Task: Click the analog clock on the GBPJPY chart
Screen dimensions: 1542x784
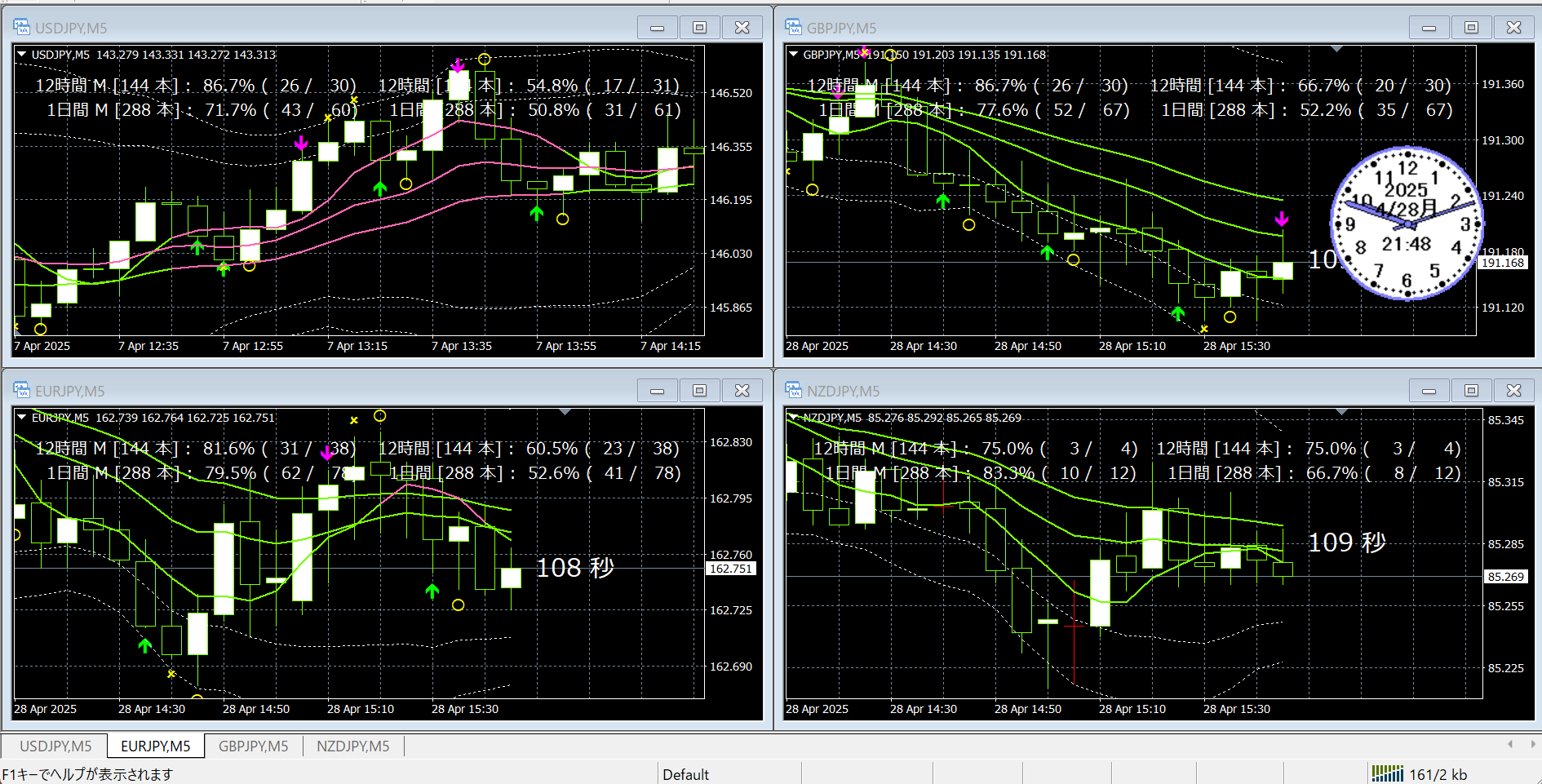Action: (1407, 223)
